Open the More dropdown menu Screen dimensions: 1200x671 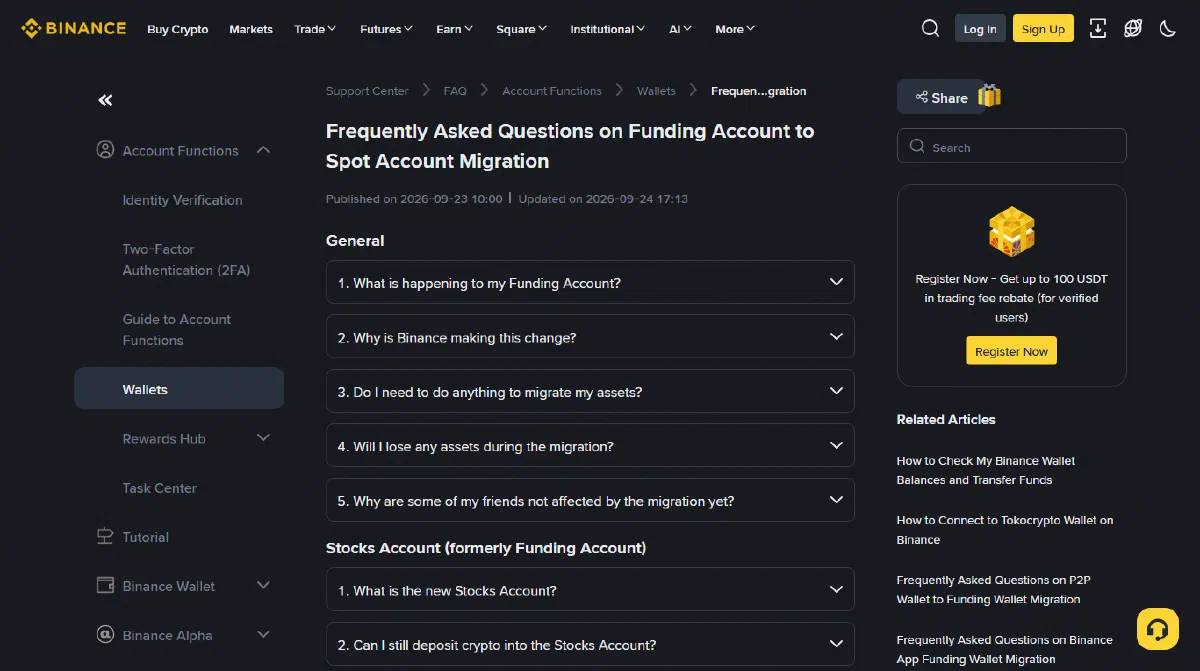click(x=736, y=29)
